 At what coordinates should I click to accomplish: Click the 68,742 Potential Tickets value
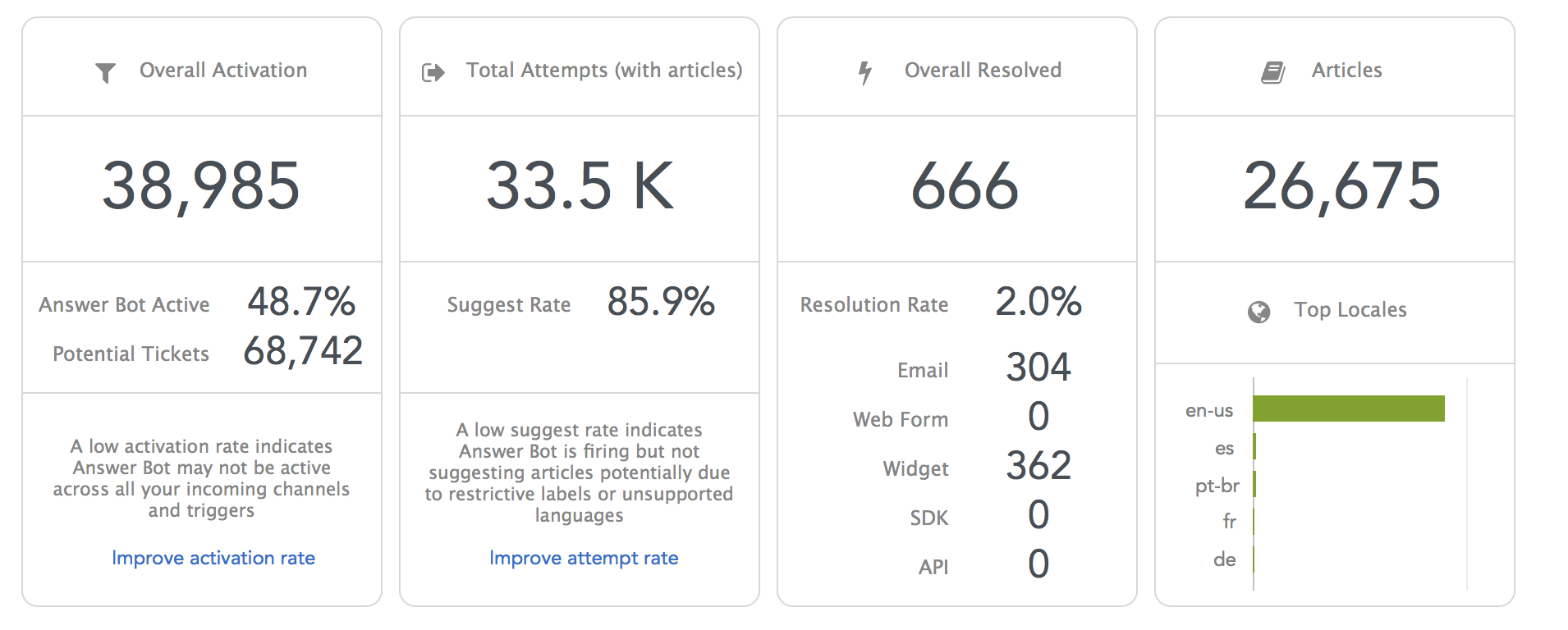tap(303, 351)
